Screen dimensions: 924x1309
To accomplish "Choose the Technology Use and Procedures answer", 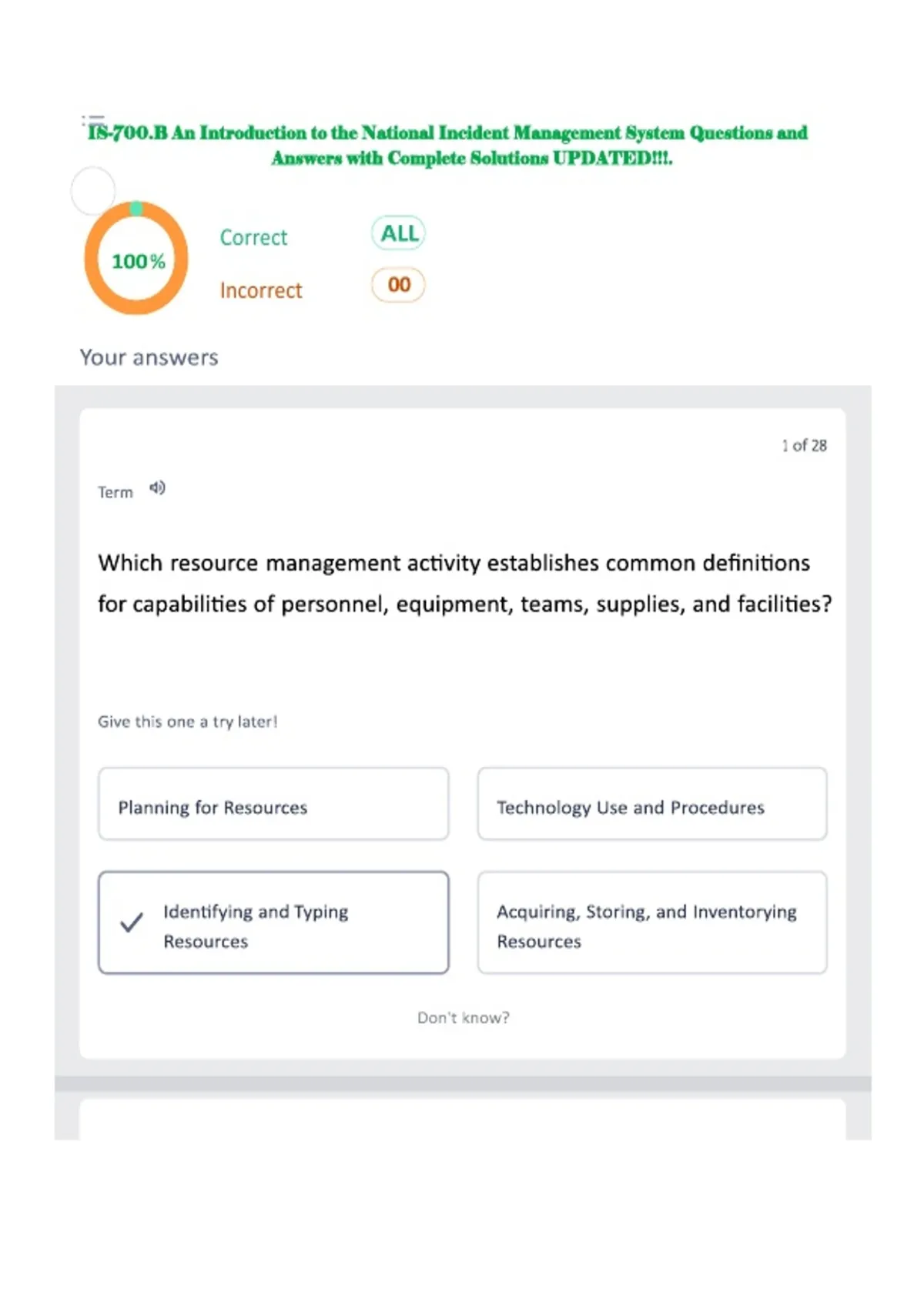I will point(652,804).
